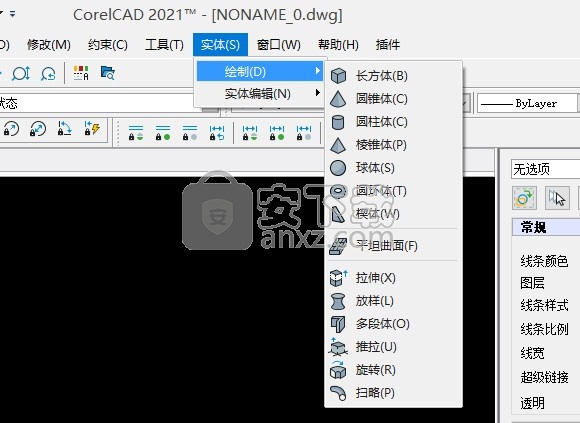Image resolution: width=580 pixels, height=423 pixels.
Task: Click the lightning-bolt auto constraint icon
Action: tap(92, 128)
